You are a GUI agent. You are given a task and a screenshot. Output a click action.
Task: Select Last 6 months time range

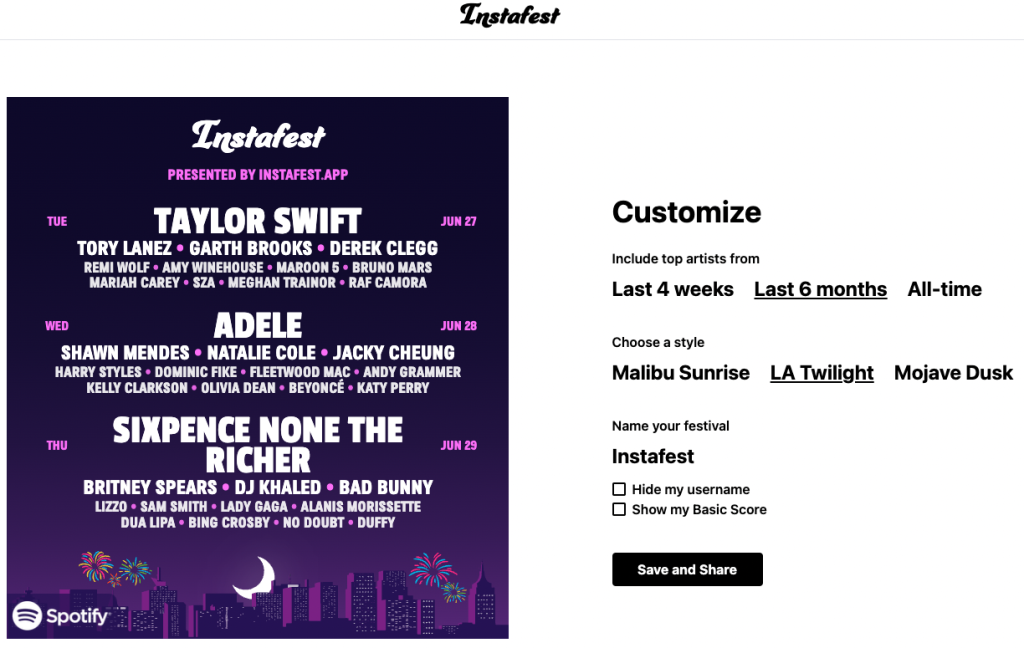820,289
